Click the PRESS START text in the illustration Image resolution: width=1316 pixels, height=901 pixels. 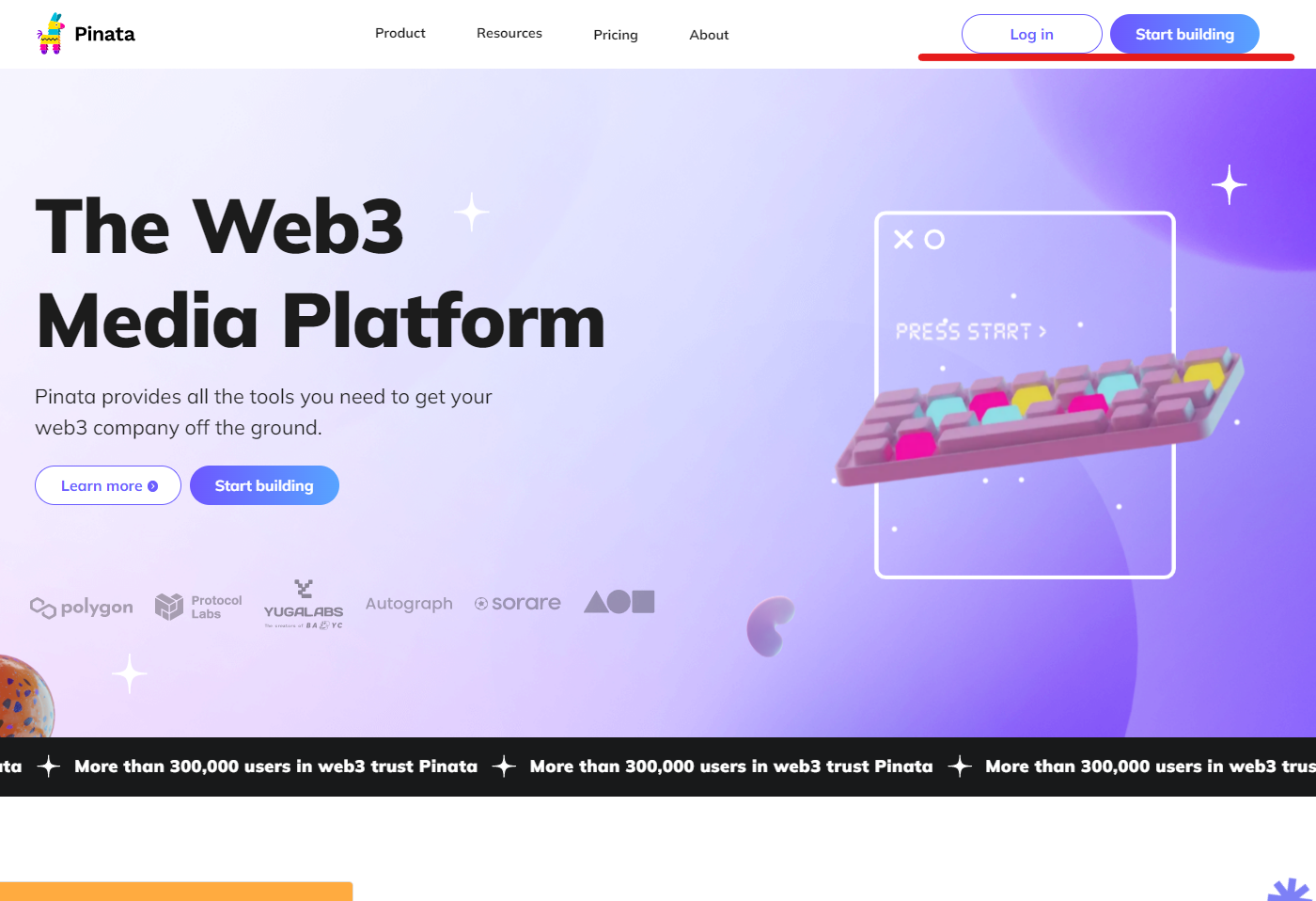pos(970,331)
